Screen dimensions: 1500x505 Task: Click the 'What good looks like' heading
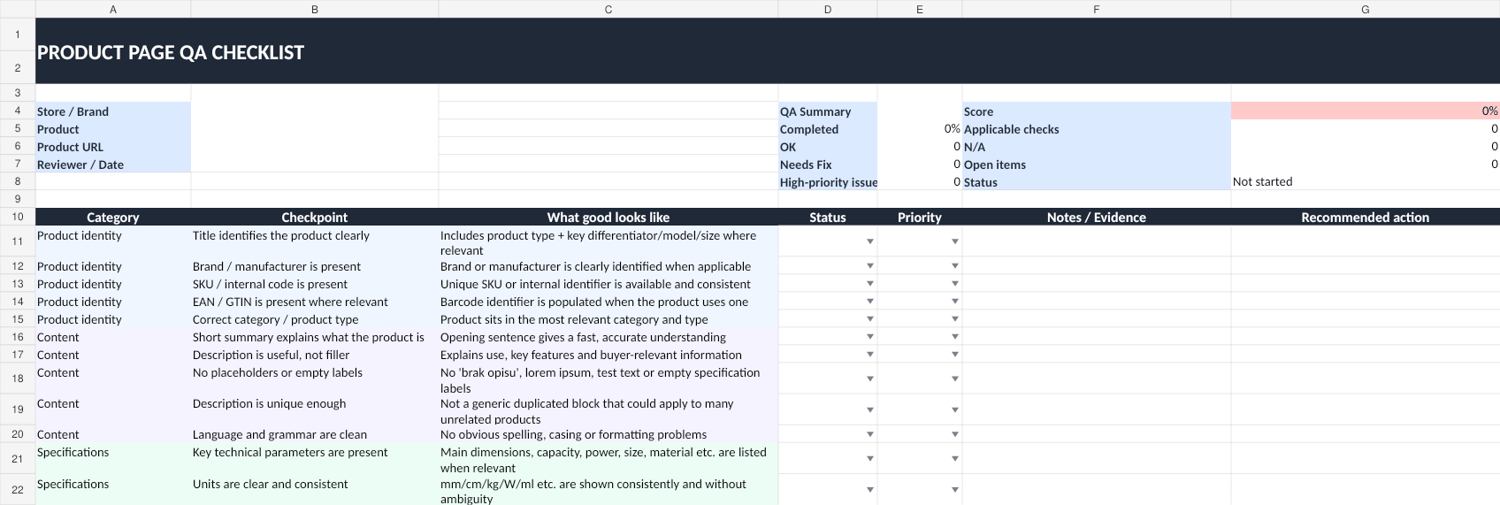click(608, 217)
